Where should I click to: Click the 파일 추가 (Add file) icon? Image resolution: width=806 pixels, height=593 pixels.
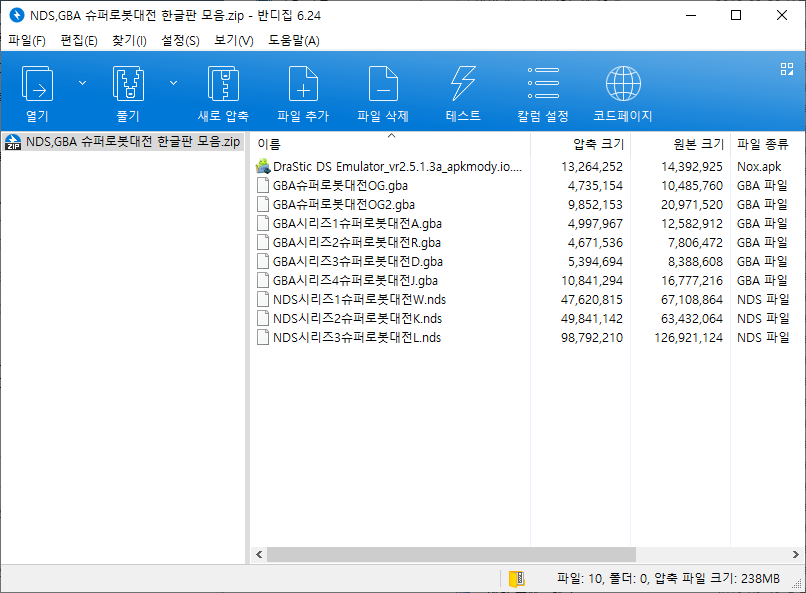click(303, 85)
